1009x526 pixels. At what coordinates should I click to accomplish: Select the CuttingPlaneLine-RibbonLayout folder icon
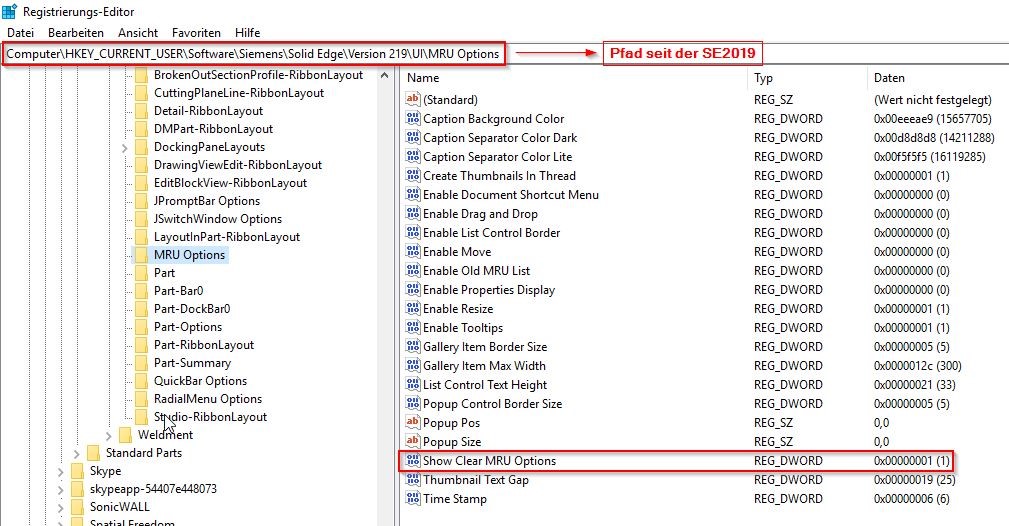(142, 93)
